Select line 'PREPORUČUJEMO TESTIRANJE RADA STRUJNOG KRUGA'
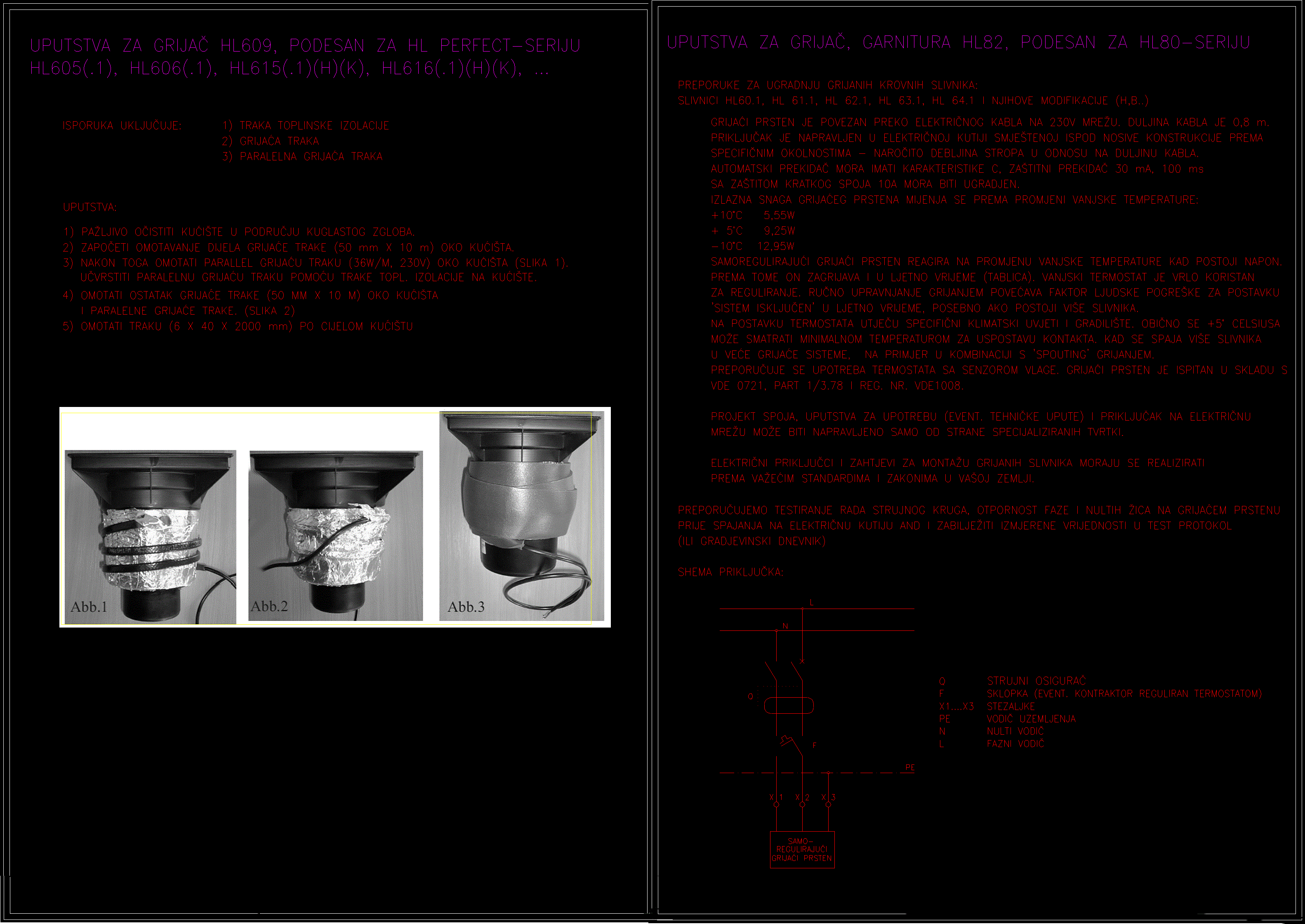This screenshot has height=924, width=1305. [x=979, y=510]
